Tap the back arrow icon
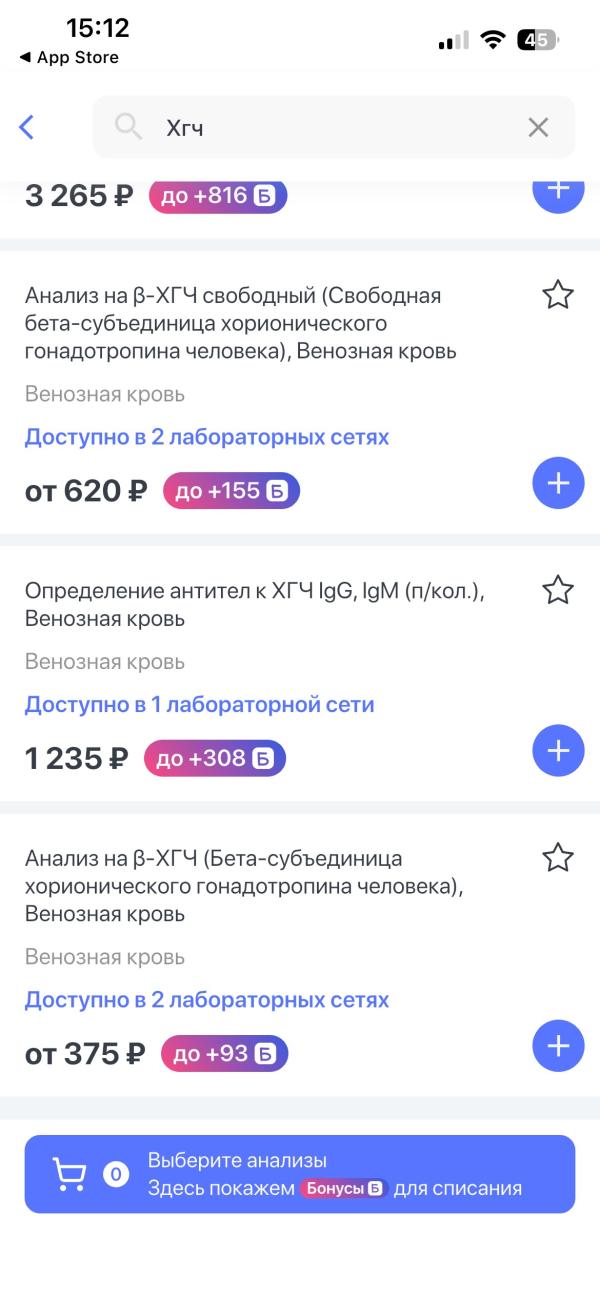 27,127
